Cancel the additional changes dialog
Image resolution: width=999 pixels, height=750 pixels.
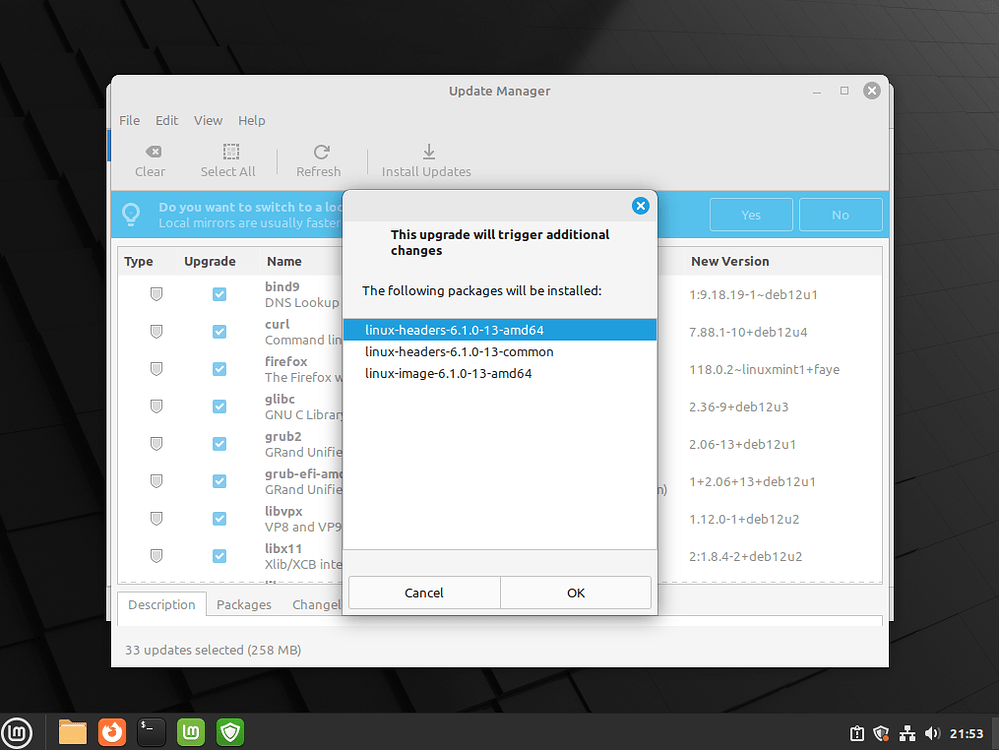423,592
